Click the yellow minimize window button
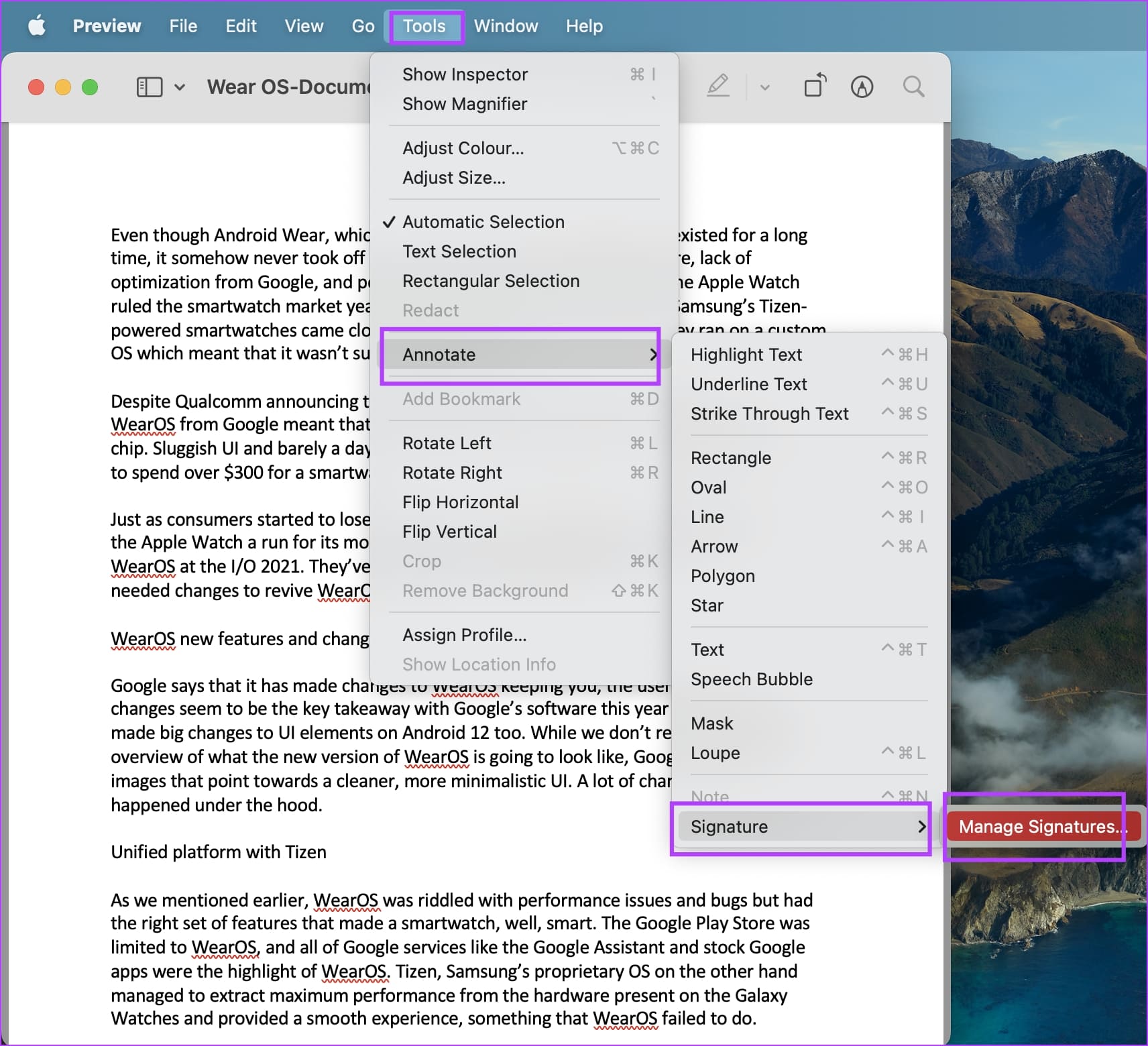The width and height of the screenshot is (1148, 1046). point(63,87)
